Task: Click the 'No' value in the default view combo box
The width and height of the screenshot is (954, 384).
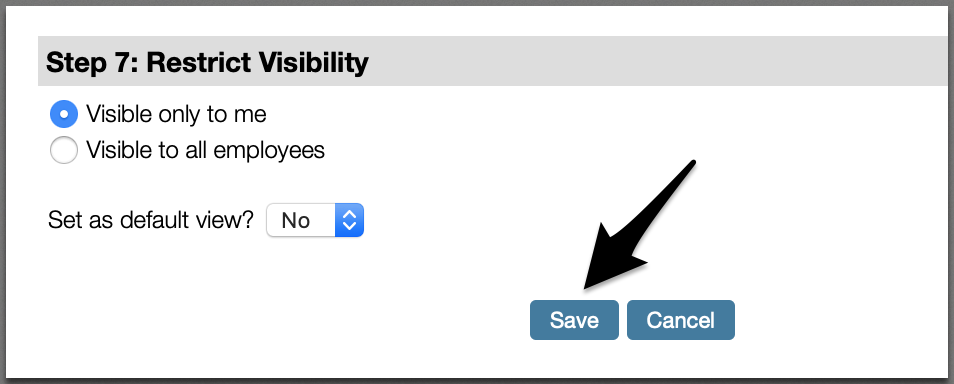Action: point(296,220)
